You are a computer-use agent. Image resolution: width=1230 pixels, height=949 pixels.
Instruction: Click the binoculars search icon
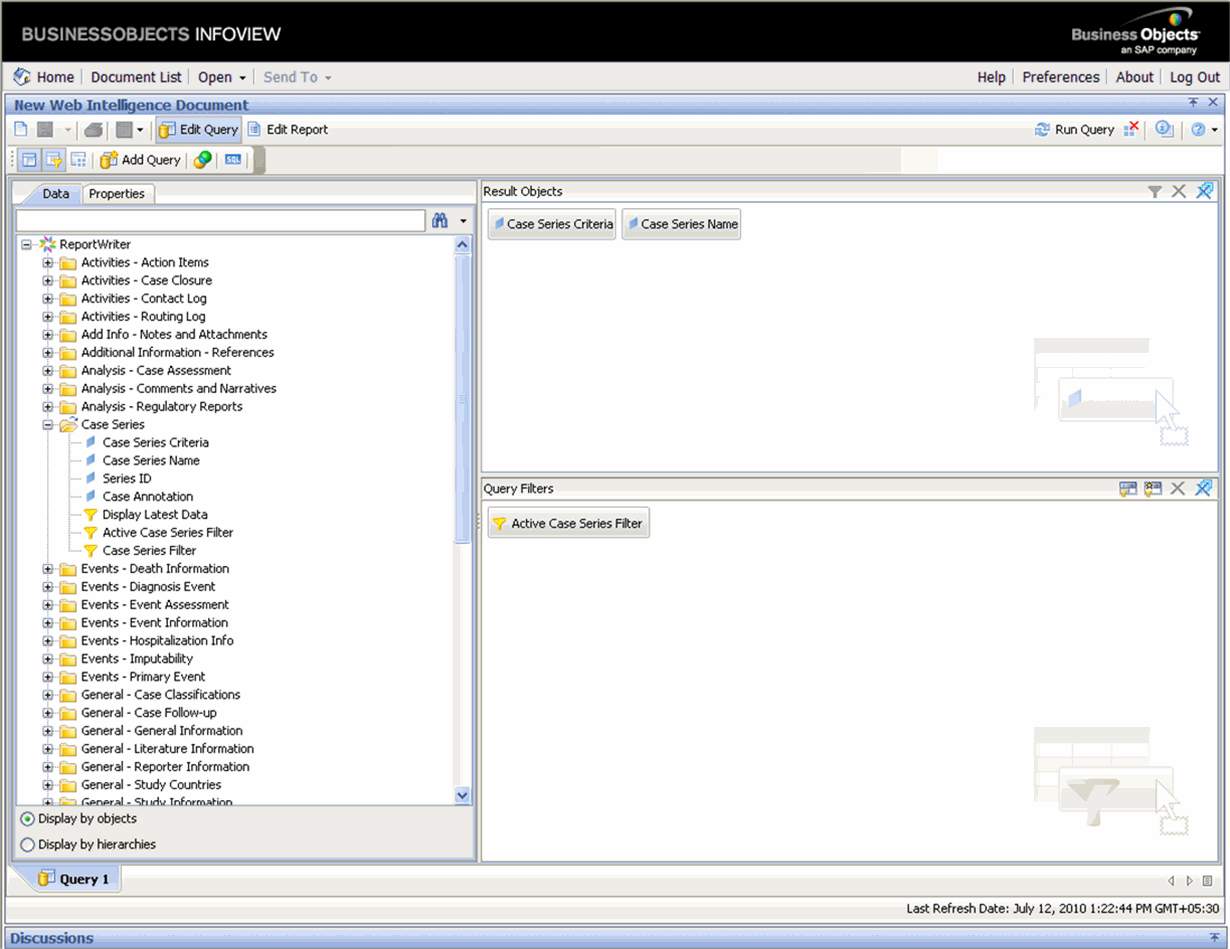coord(440,221)
